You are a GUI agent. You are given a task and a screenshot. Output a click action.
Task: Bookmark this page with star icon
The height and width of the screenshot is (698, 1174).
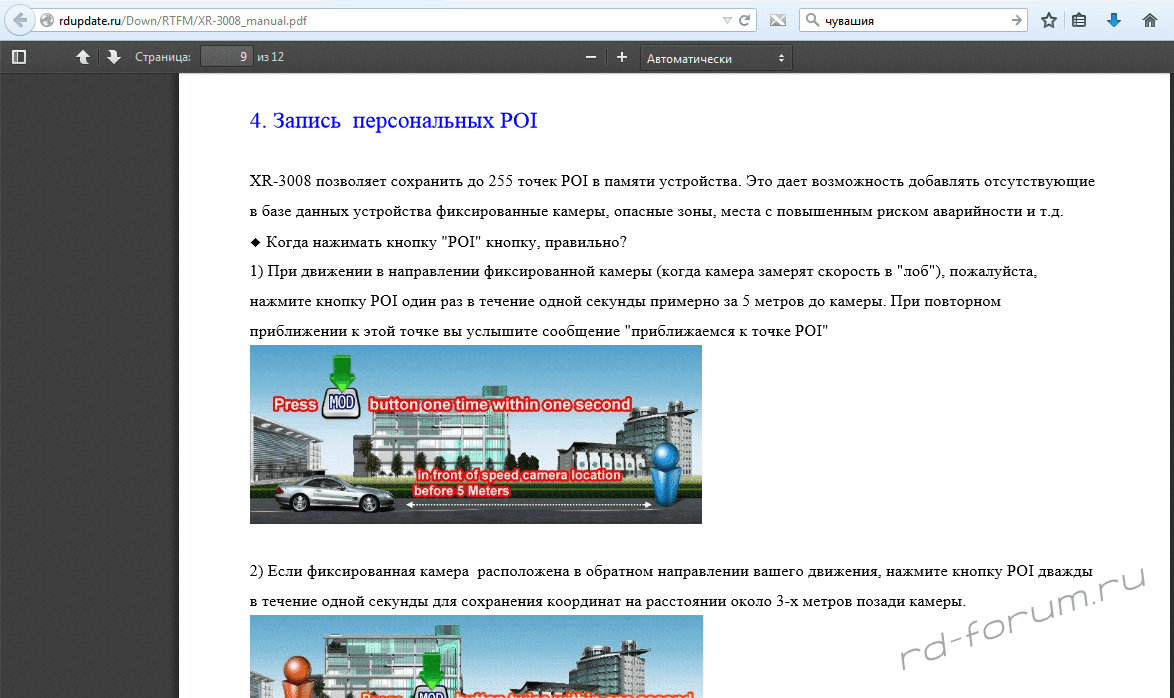pyautogui.click(x=1049, y=20)
